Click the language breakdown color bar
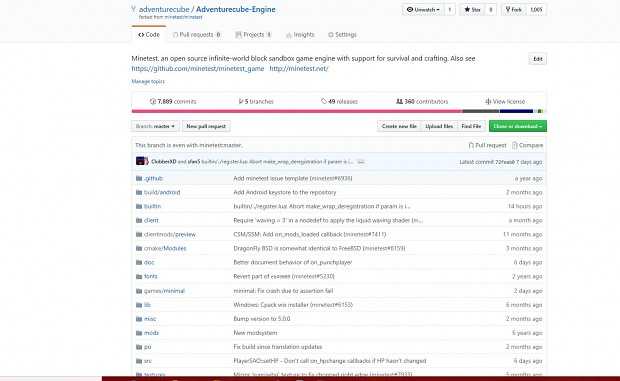This screenshot has width=620, height=381. pos(339,111)
